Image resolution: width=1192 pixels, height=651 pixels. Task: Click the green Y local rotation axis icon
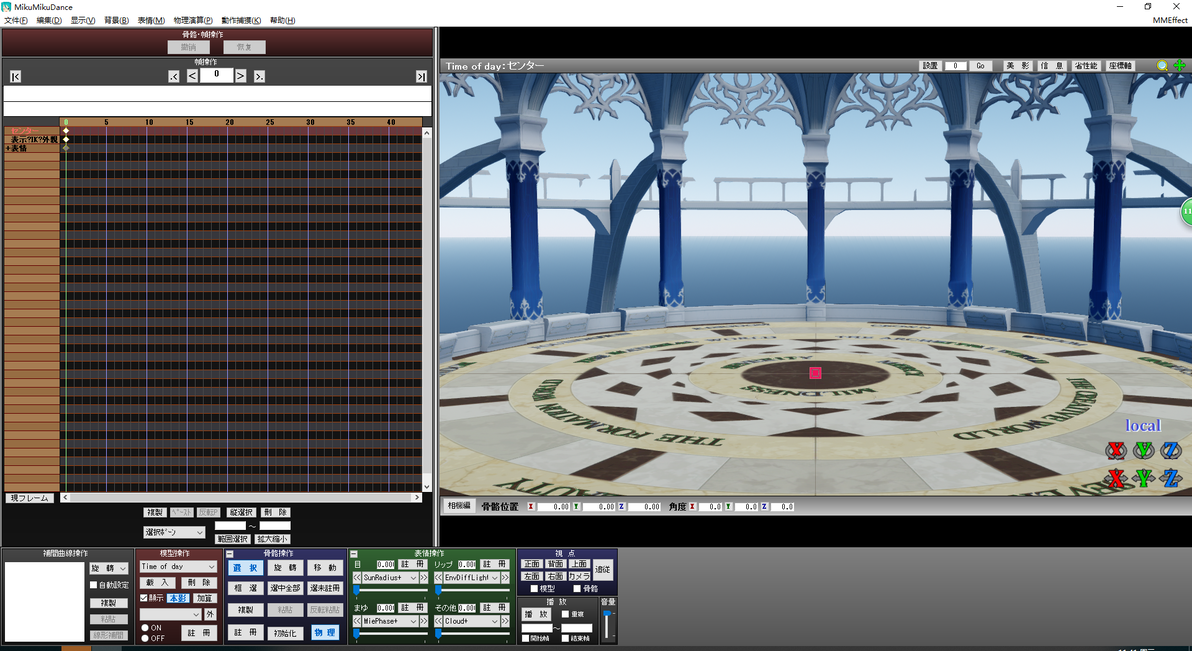1143,450
